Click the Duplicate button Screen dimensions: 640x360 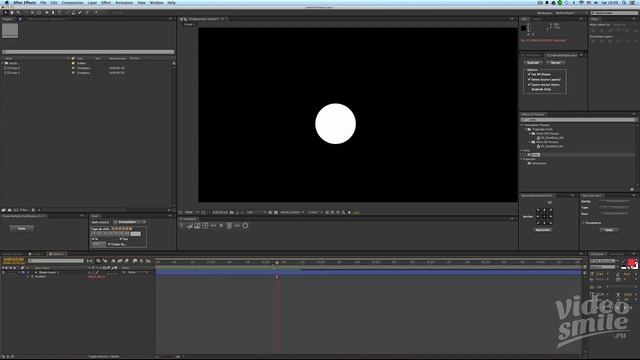(533, 62)
